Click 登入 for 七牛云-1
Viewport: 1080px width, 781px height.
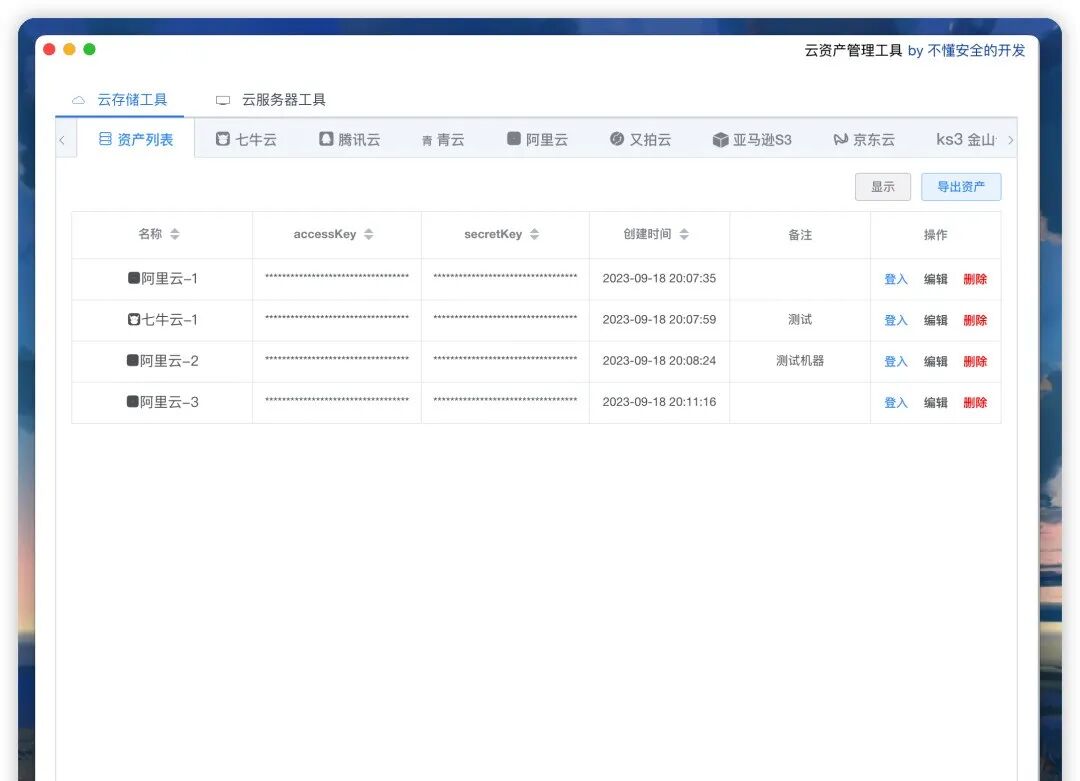click(x=895, y=320)
